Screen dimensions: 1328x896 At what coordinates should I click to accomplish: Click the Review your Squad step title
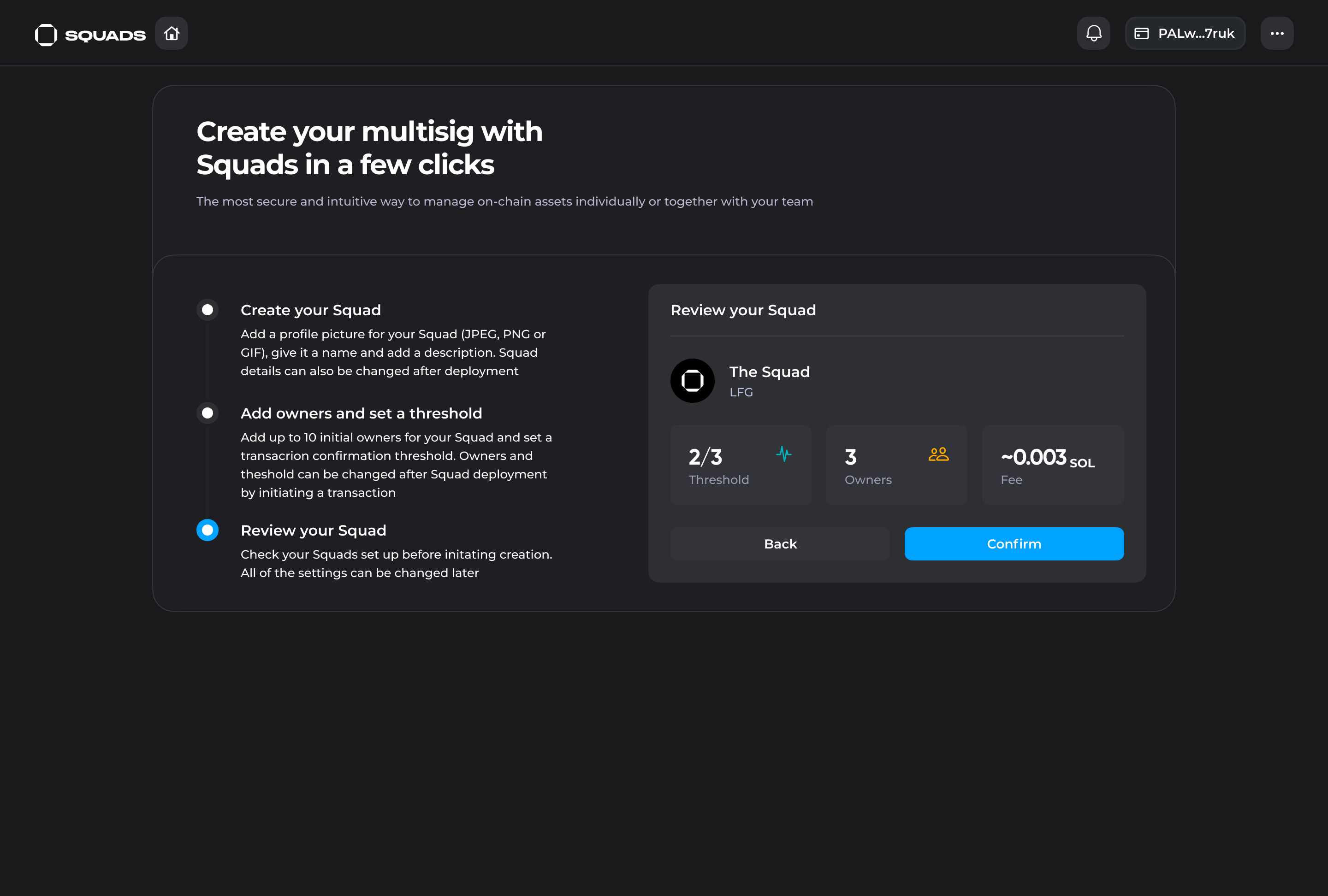click(313, 531)
